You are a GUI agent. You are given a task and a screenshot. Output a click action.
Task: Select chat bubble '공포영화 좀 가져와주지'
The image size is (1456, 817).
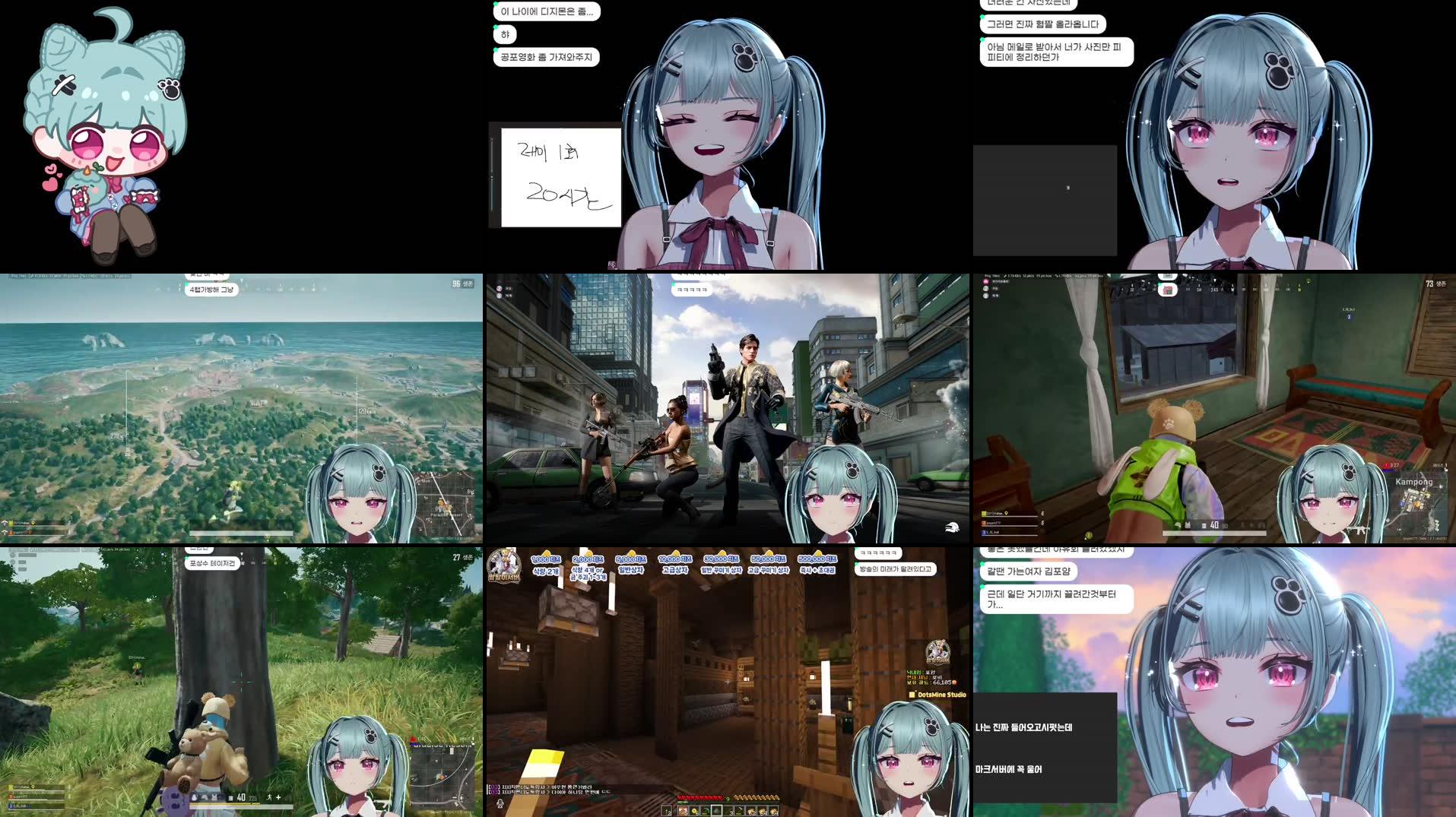[546, 57]
